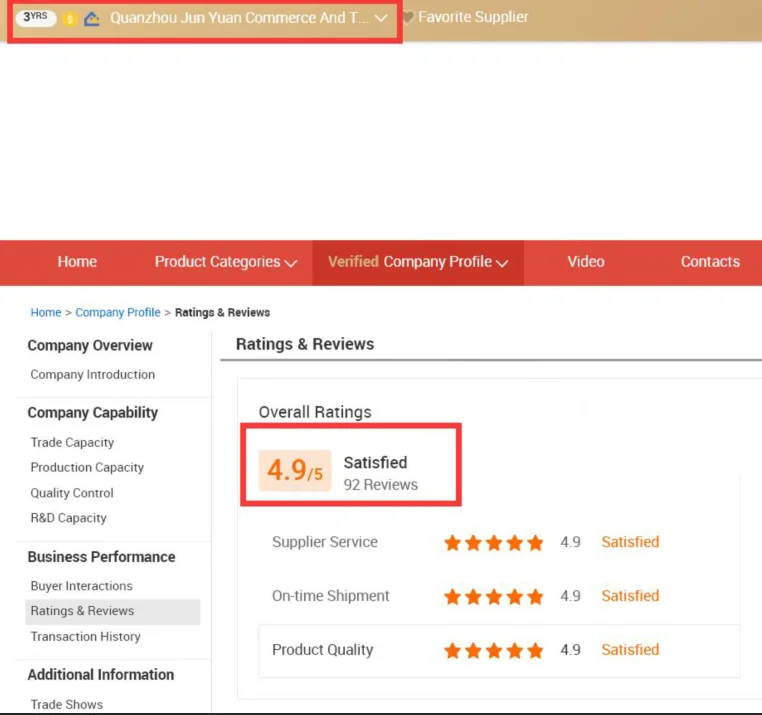Expand the Quanzhou Jun Yuan company dropdown
The width and height of the screenshot is (762, 715).
point(380,18)
